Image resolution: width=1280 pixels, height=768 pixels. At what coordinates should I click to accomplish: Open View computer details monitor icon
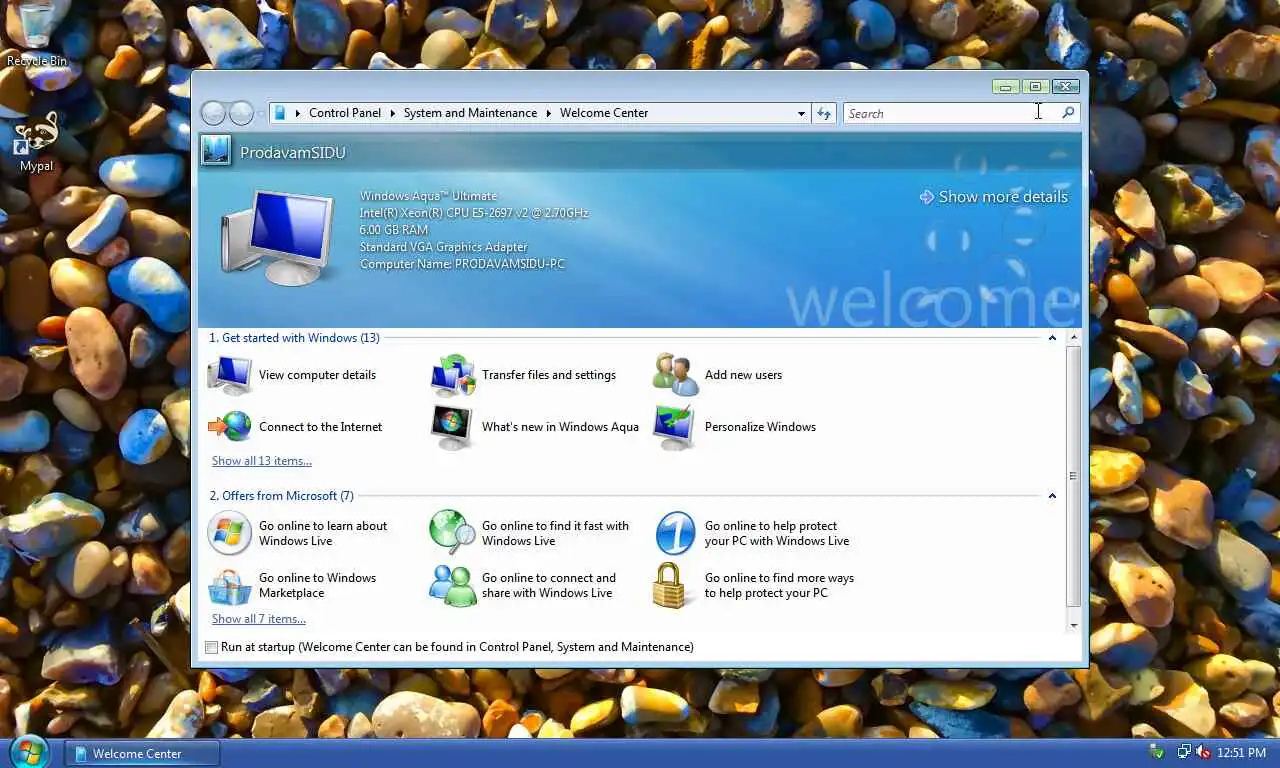pyautogui.click(x=230, y=375)
